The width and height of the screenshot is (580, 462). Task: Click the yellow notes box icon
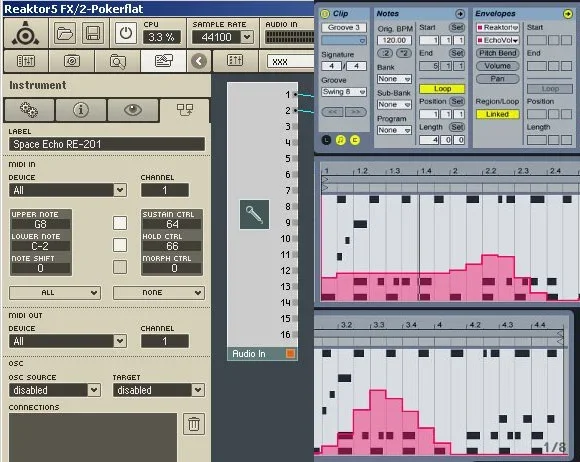point(340,140)
